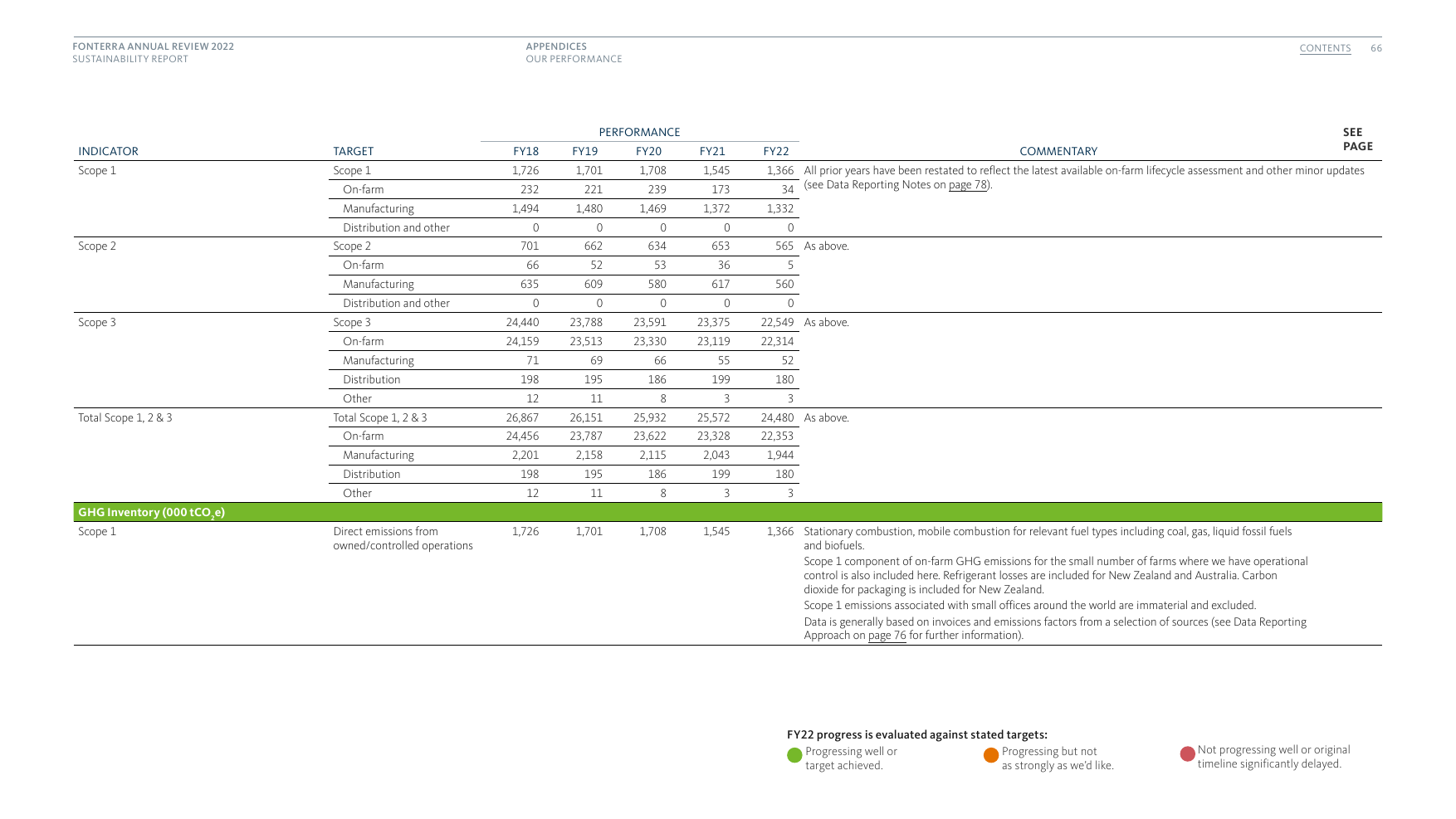Select the 'FONTERRA ANNUAL REVIEW 2022' title text
Image resolution: width=1456 pixels, height=819 pixels.
153,46
